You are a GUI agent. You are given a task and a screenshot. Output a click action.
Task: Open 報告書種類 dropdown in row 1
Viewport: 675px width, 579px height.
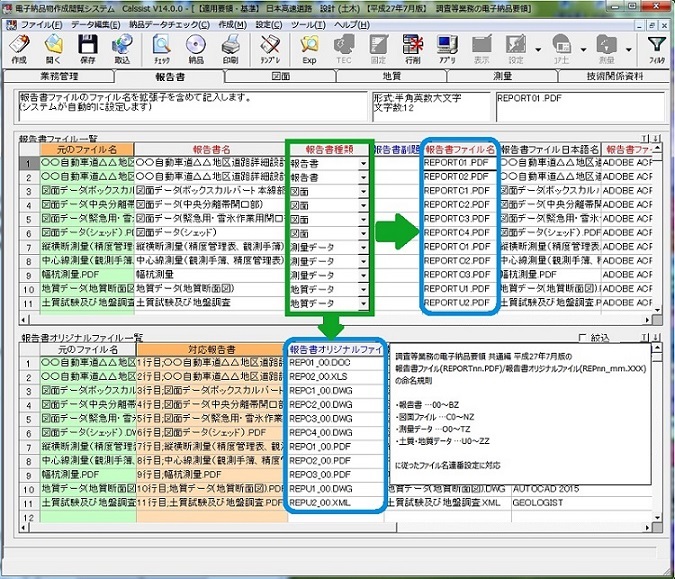tap(362, 162)
